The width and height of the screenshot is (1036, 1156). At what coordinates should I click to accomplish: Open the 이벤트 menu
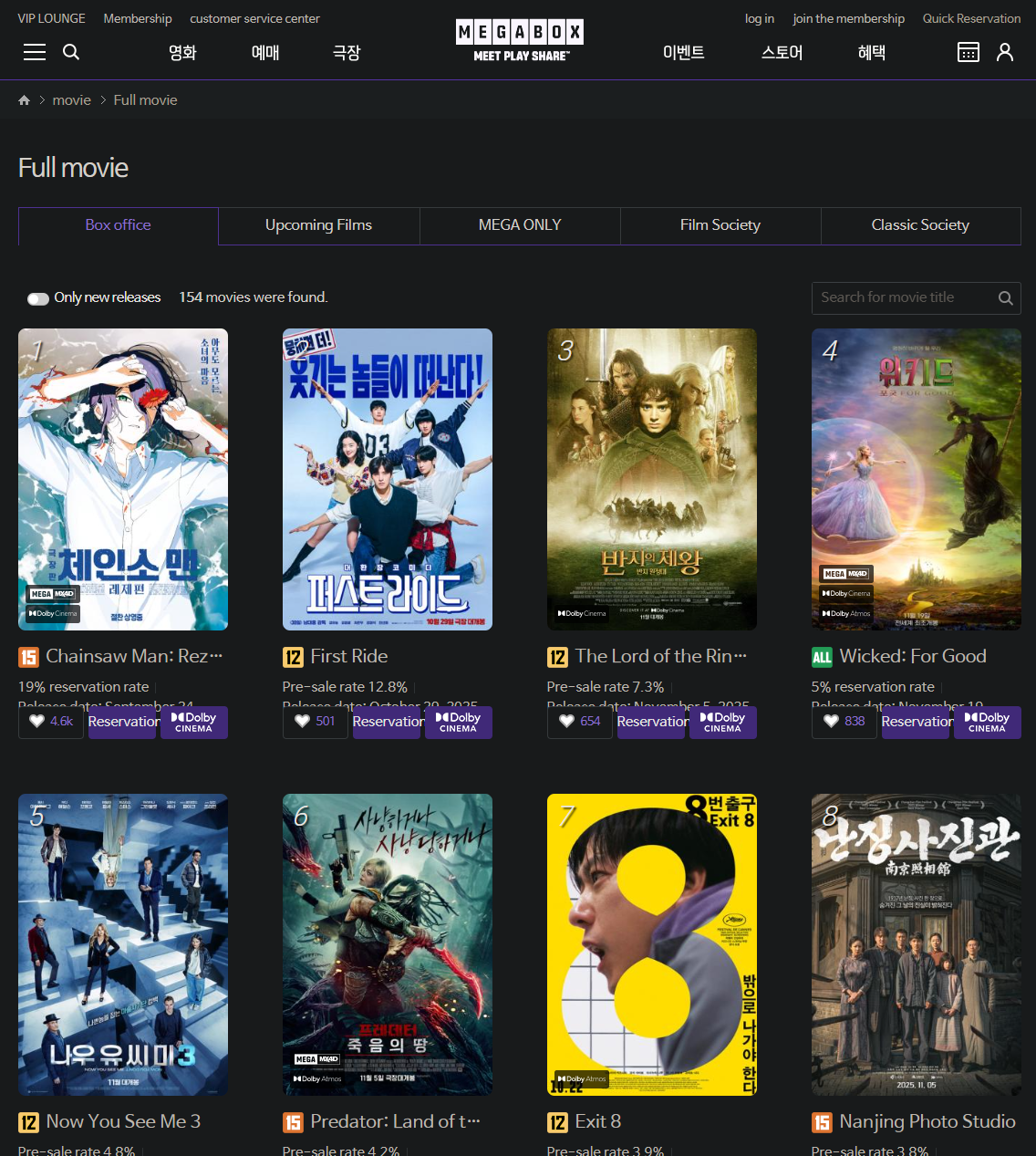(683, 53)
